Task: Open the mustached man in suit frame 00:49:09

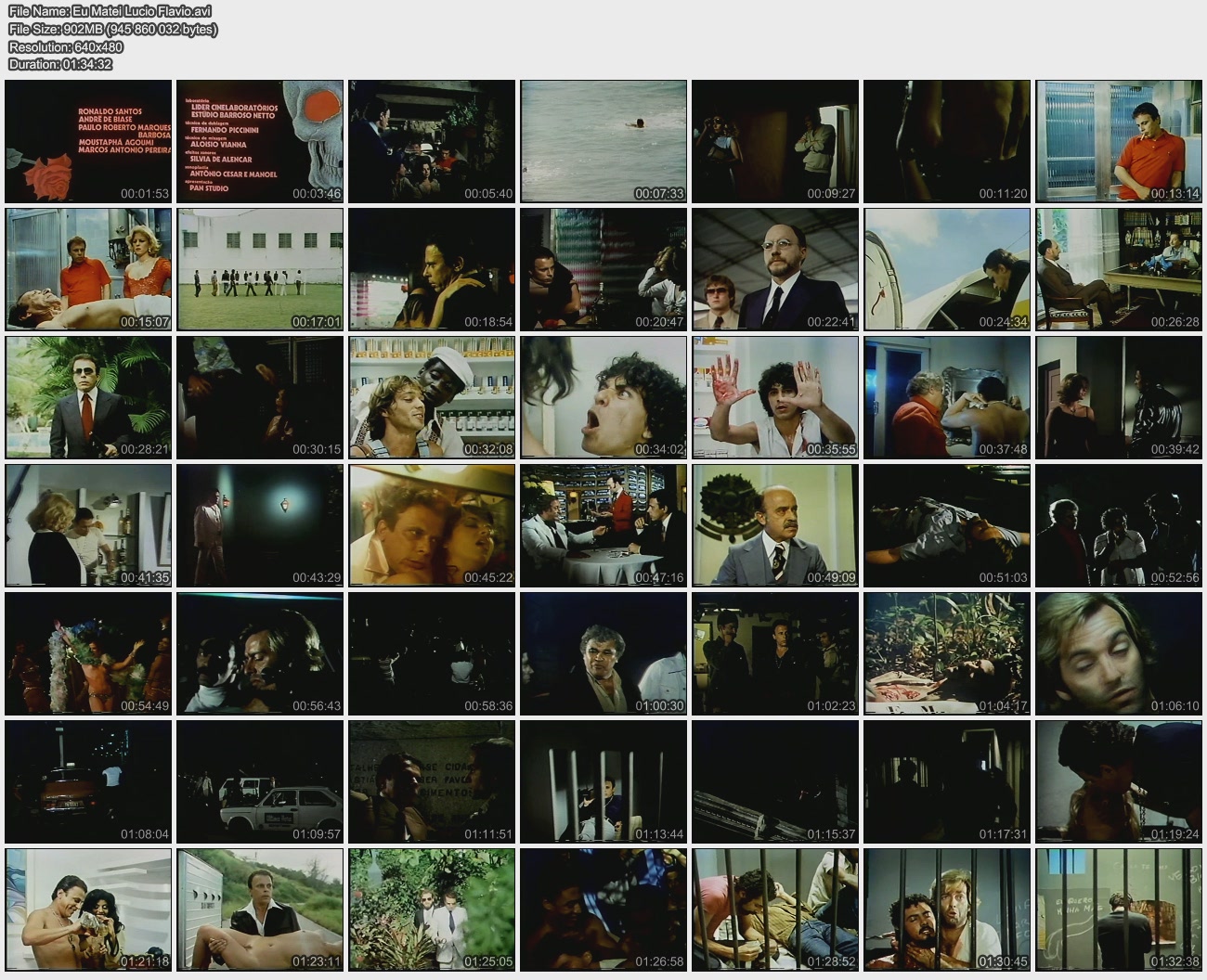Action: [775, 525]
